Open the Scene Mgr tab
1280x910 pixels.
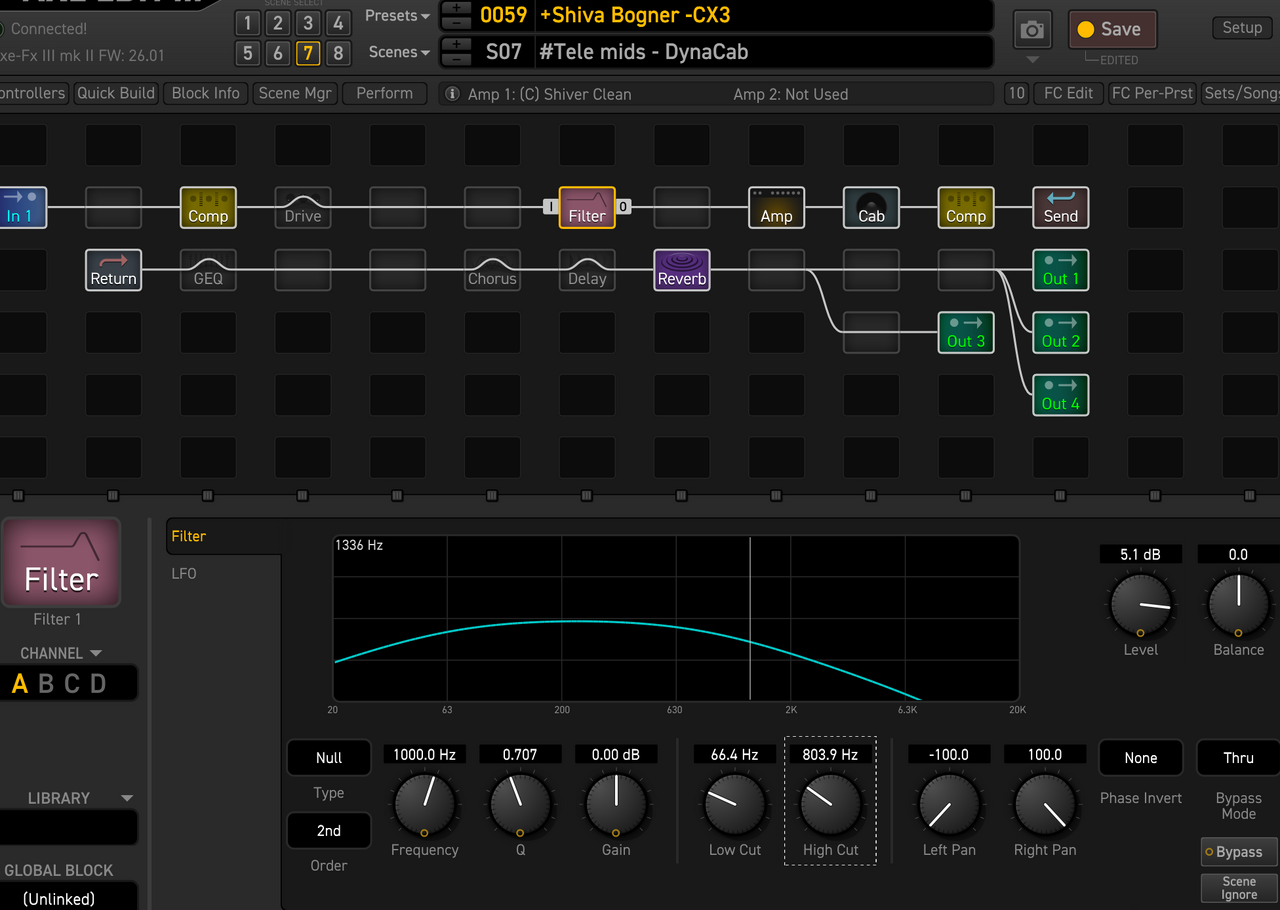[x=295, y=93]
